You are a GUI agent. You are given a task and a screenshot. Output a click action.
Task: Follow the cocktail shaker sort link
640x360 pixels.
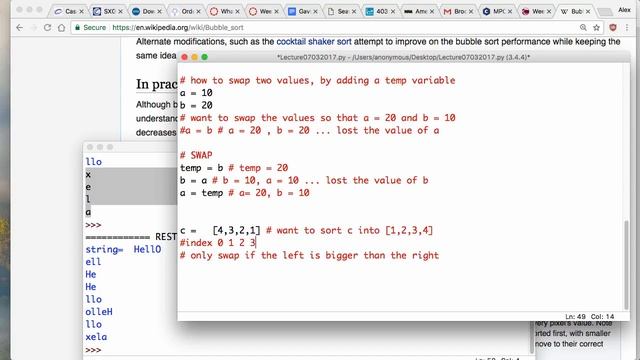(x=313, y=42)
